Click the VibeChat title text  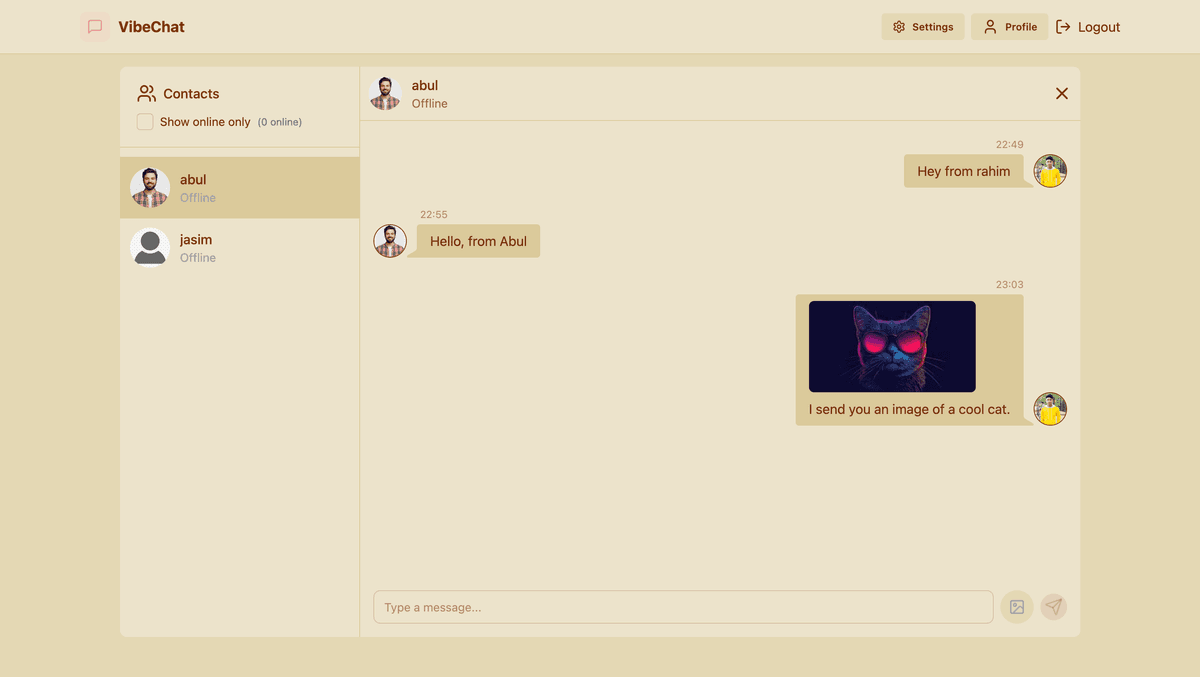tap(151, 27)
